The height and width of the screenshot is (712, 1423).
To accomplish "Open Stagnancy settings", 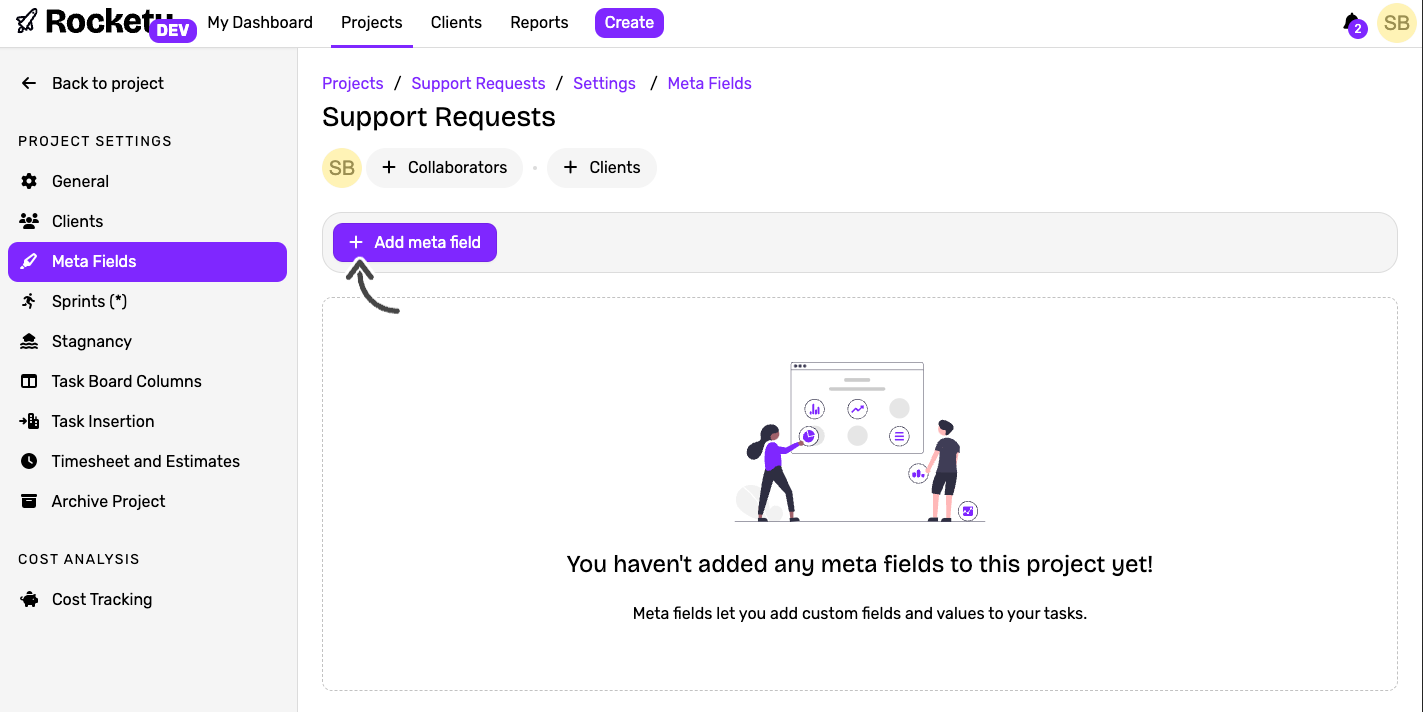I will coord(147,341).
